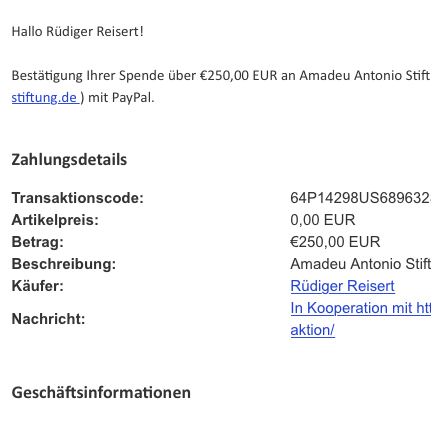Click Amadeu Antonio in confirmation sentence

(351, 76)
